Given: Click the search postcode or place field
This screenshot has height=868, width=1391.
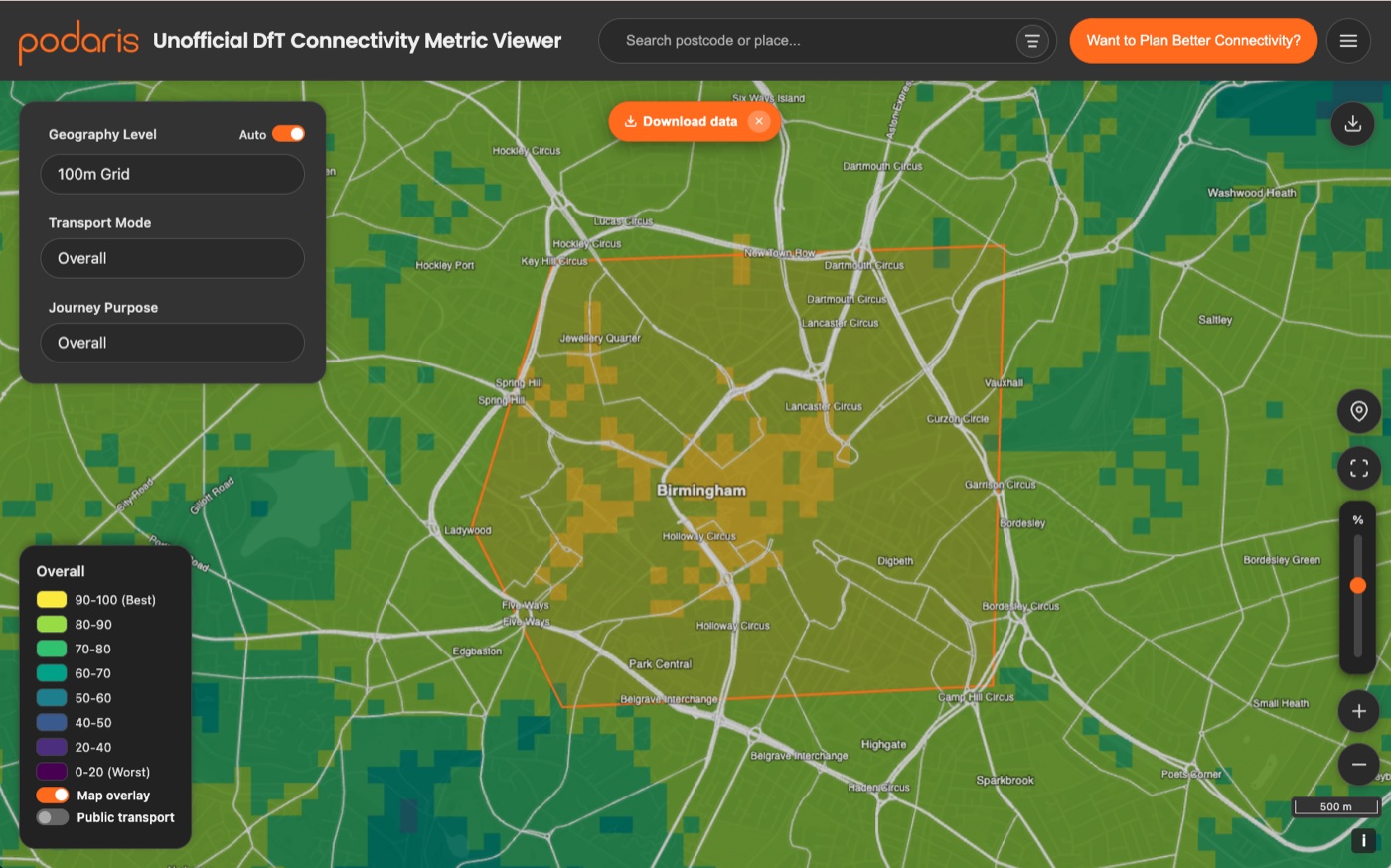Looking at the screenshot, I should coord(815,41).
